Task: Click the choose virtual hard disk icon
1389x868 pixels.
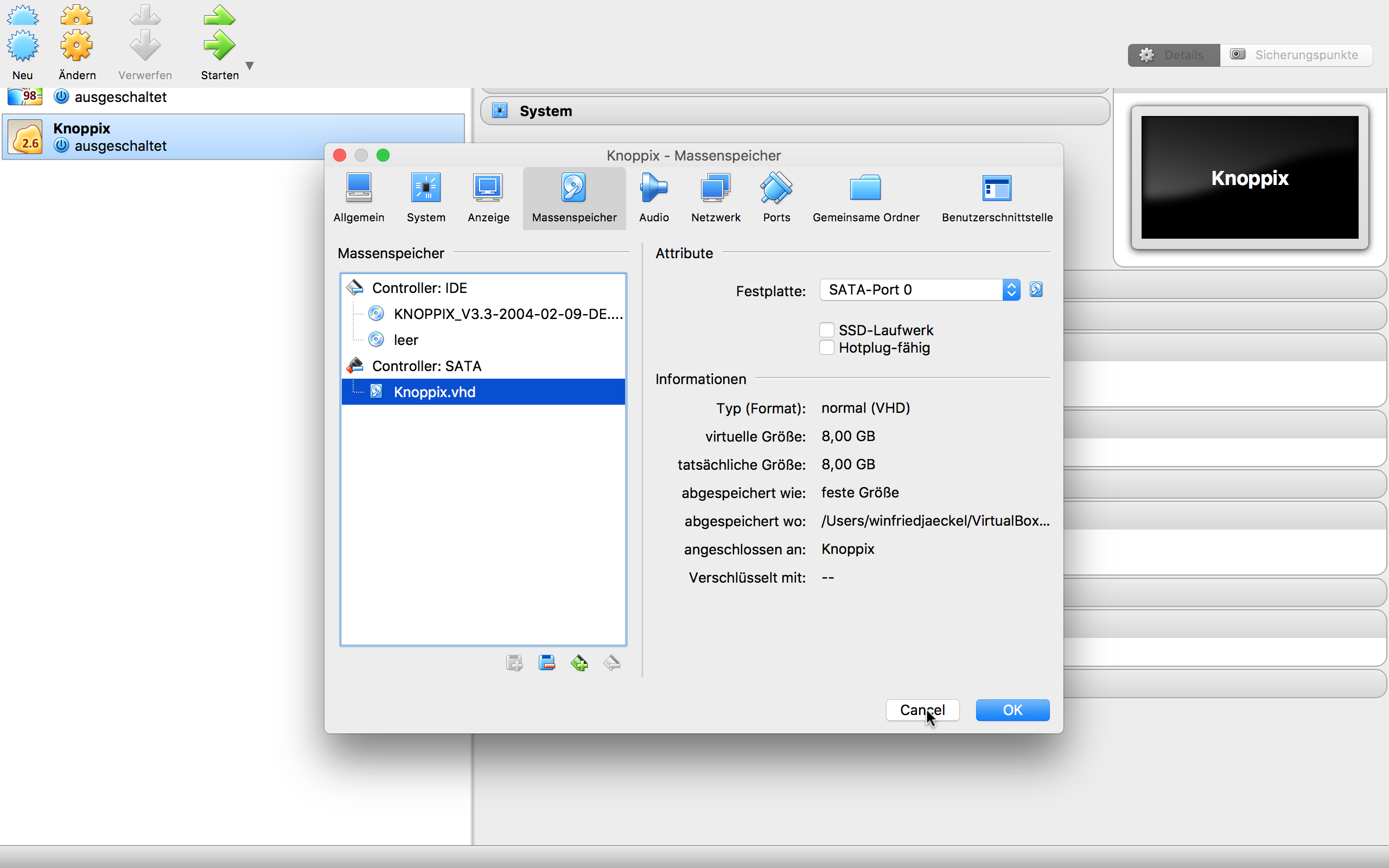Action: [1036, 289]
